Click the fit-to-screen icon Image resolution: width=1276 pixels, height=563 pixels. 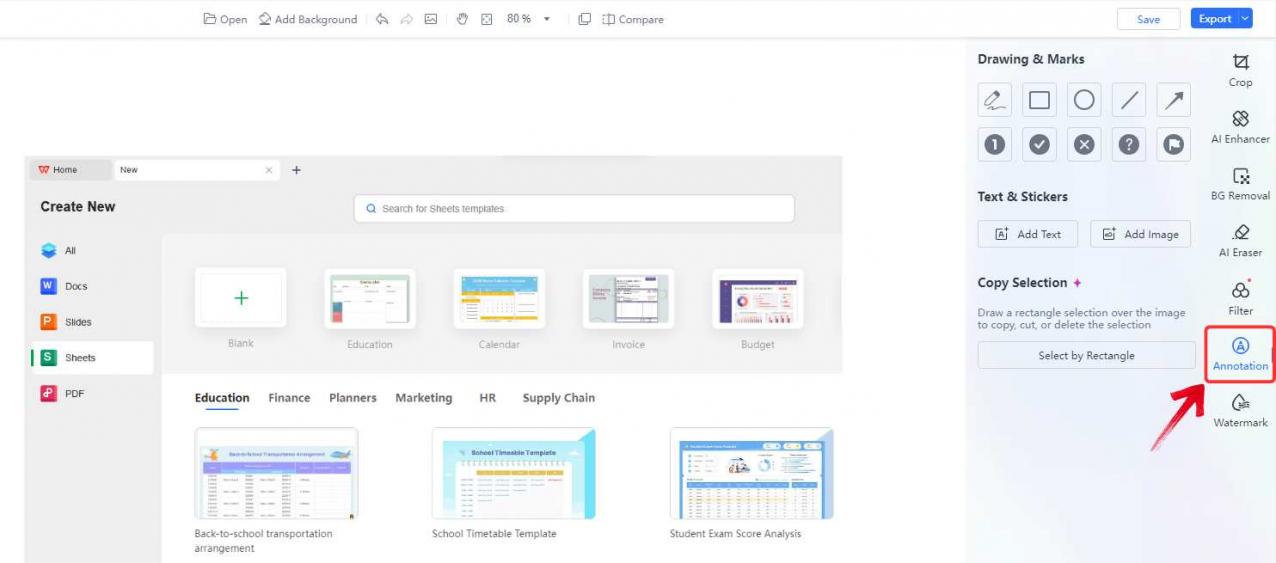click(x=487, y=19)
